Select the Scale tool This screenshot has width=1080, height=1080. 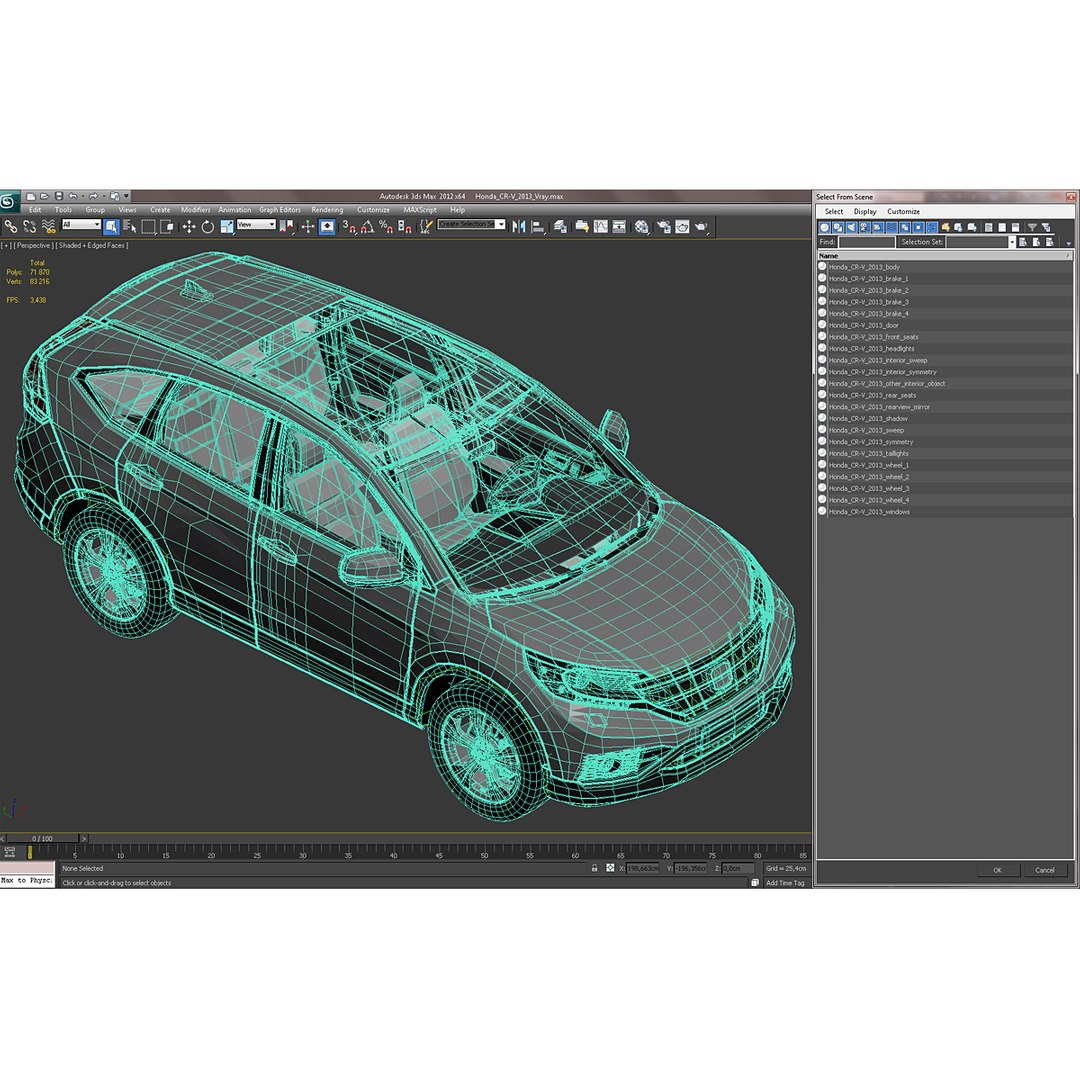point(227,226)
